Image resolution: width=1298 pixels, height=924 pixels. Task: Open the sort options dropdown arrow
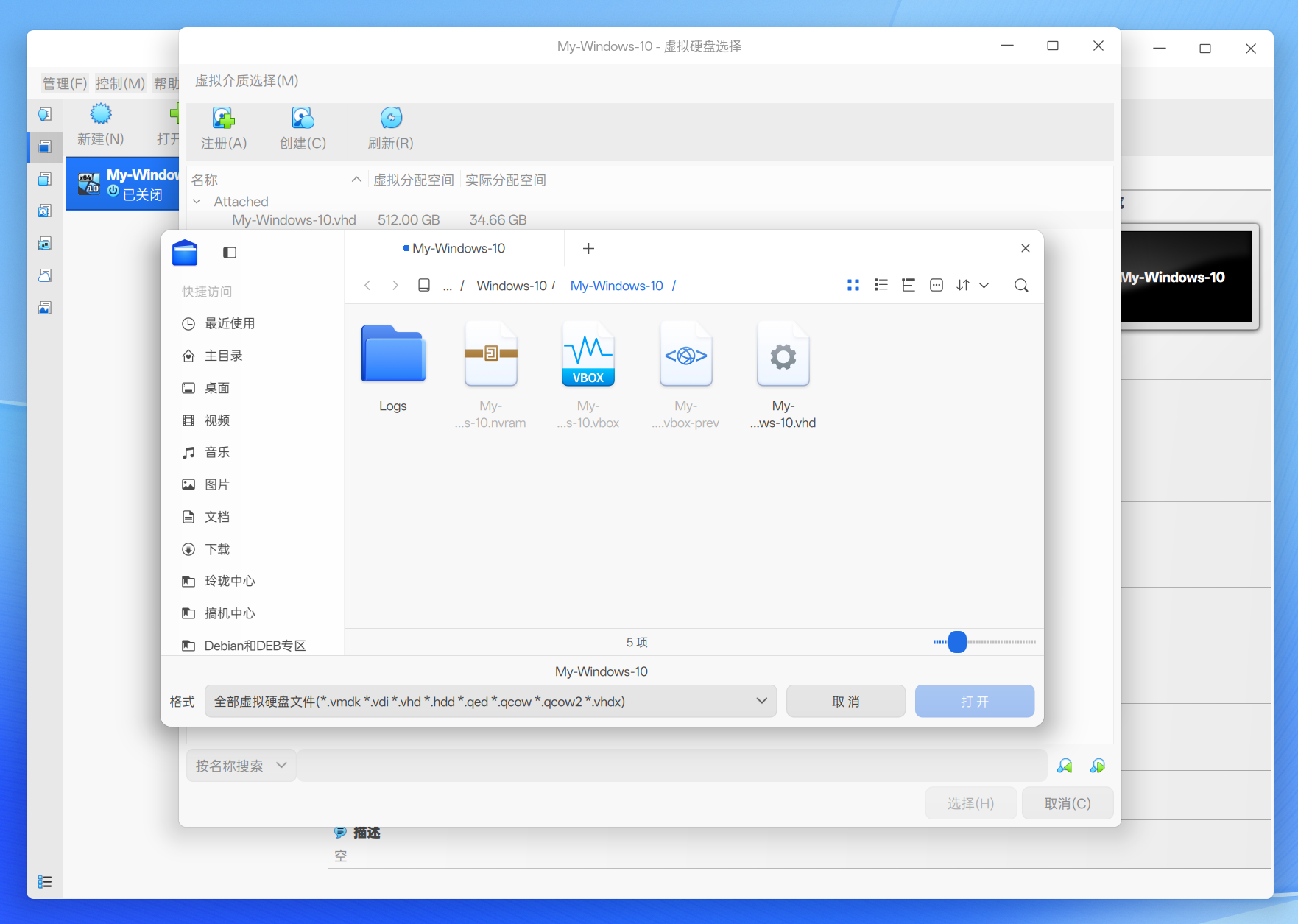click(x=984, y=285)
